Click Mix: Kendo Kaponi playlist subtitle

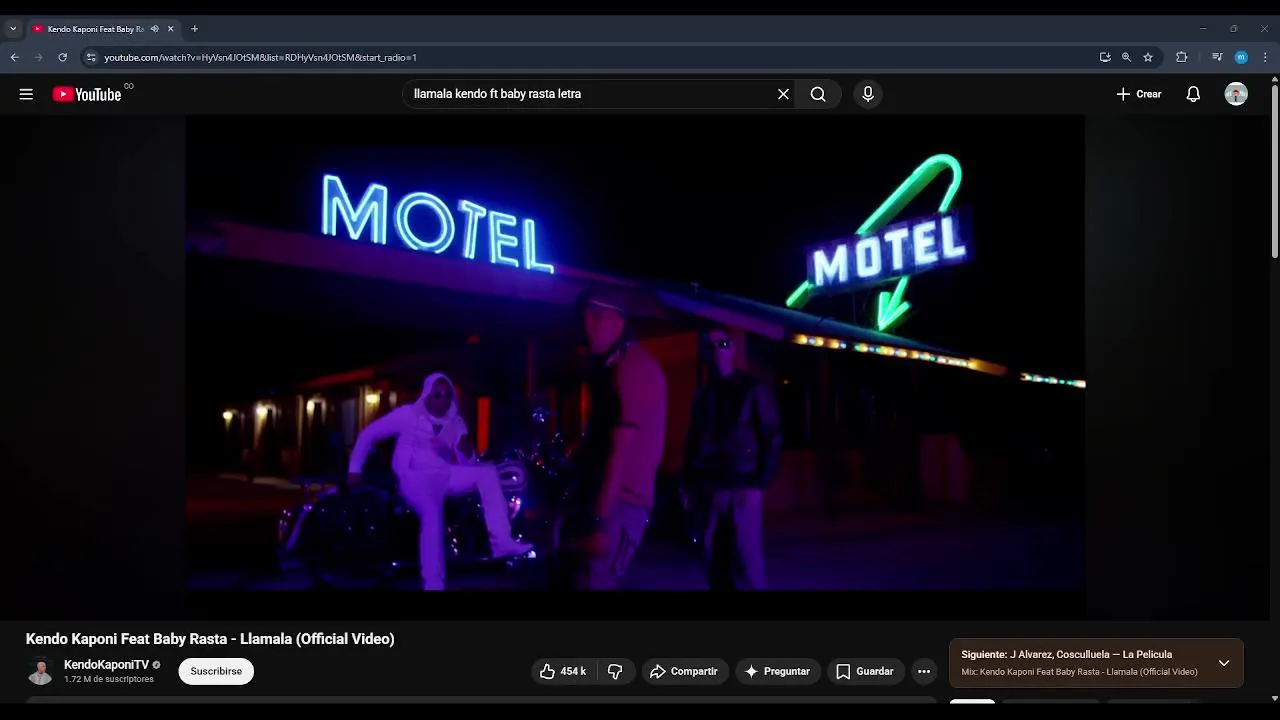click(x=1079, y=672)
